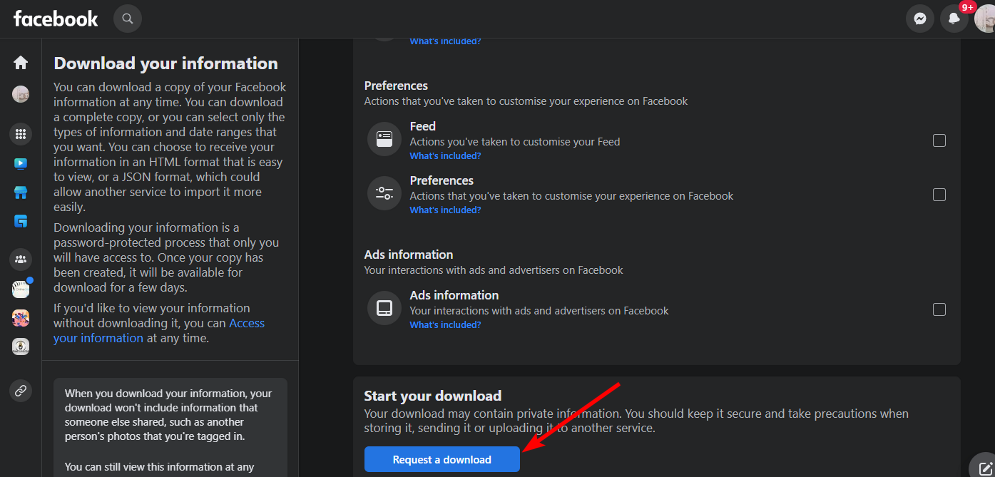The height and width of the screenshot is (477, 995).
Task: Open your profile from the sidebar avatar
Action: click(21, 95)
